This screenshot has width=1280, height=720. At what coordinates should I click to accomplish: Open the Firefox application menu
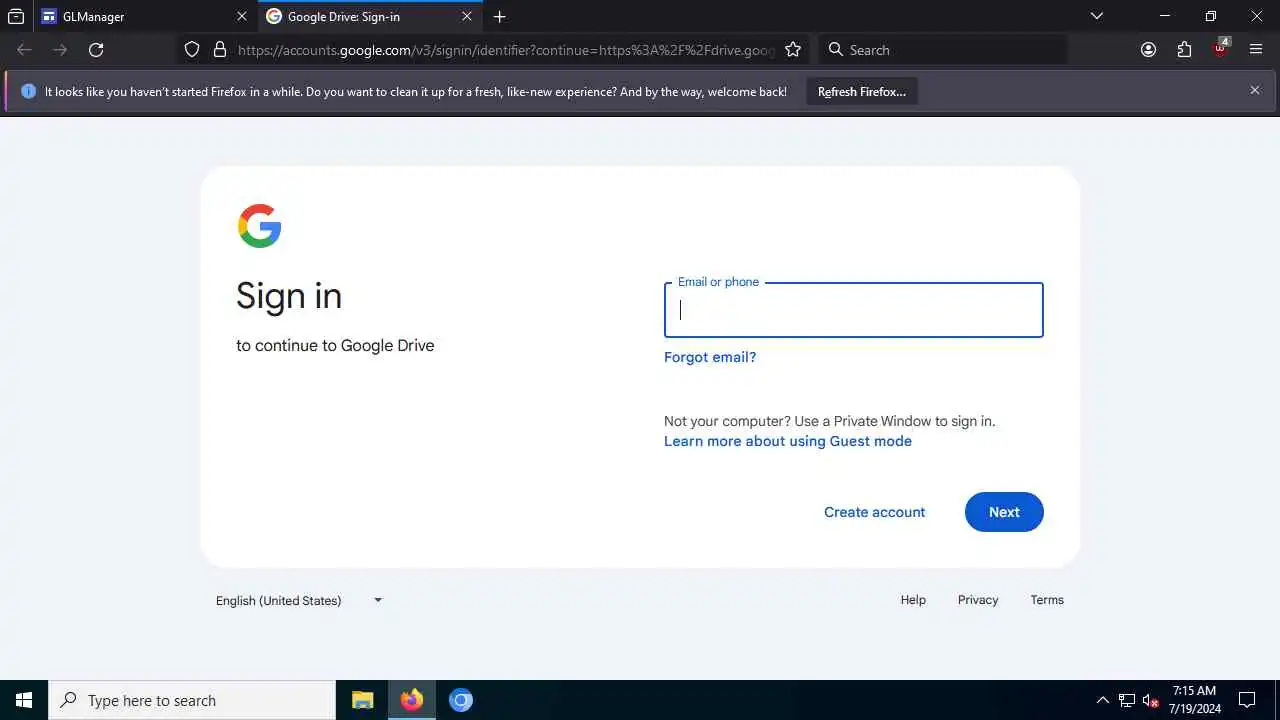point(1256,50)
